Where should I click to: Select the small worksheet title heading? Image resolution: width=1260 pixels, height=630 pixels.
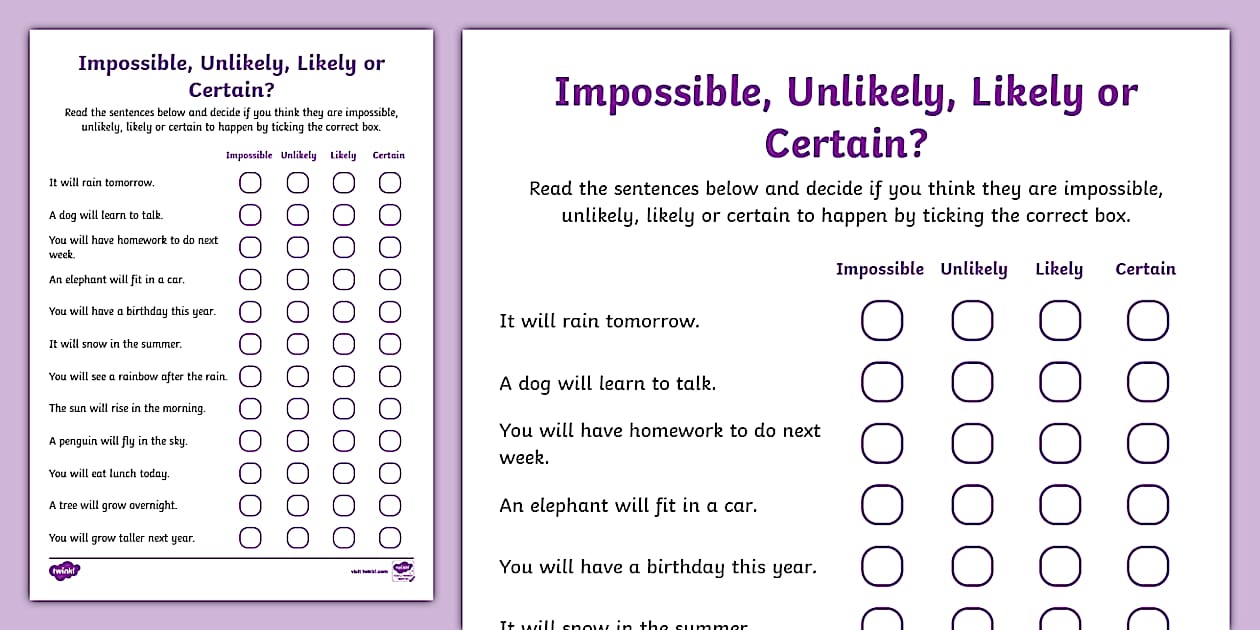[x=231, y=76]
